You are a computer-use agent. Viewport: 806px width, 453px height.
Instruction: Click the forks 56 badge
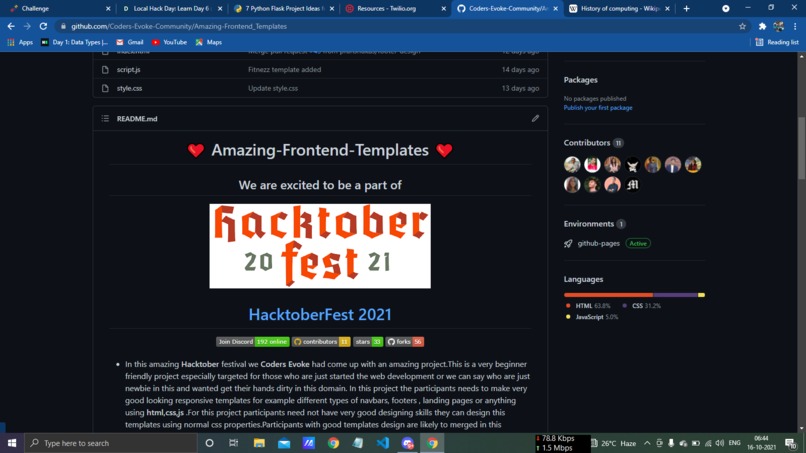pos(405,341)
